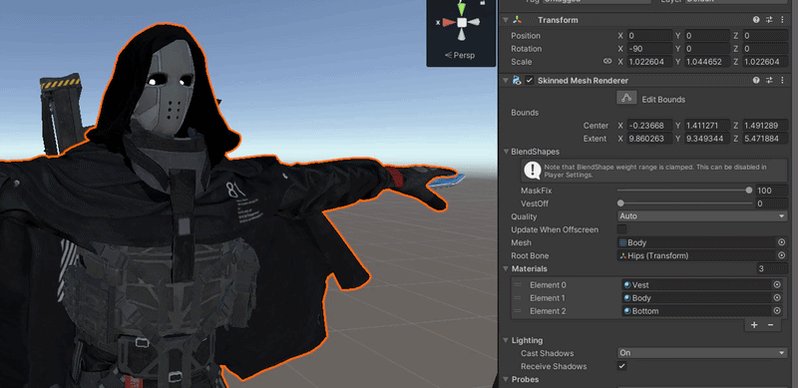Click the BlendShape warning info icon
Image resolution: width=798 pixels, height=388 pixels.
532,170
